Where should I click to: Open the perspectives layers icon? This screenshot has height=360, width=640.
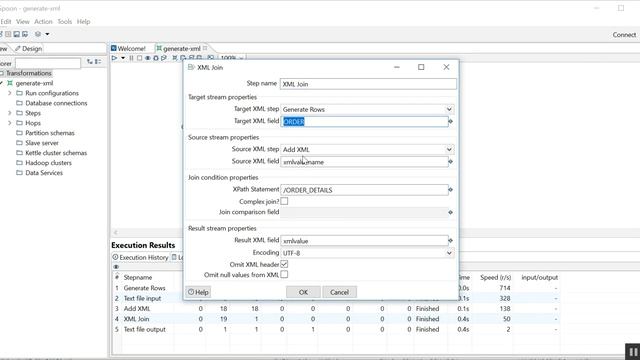pyautogui.click(x=38, y=34)
